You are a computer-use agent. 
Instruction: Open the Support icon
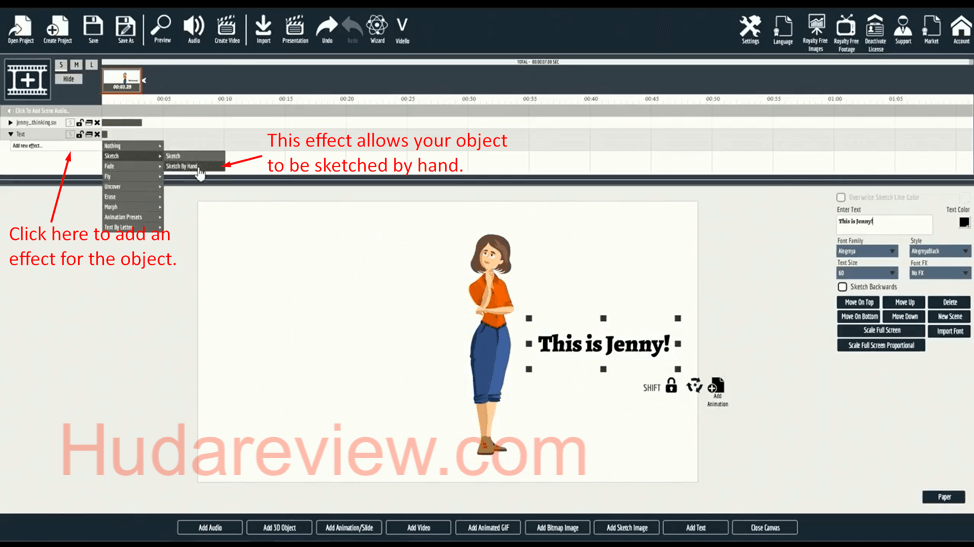point(903,30)
